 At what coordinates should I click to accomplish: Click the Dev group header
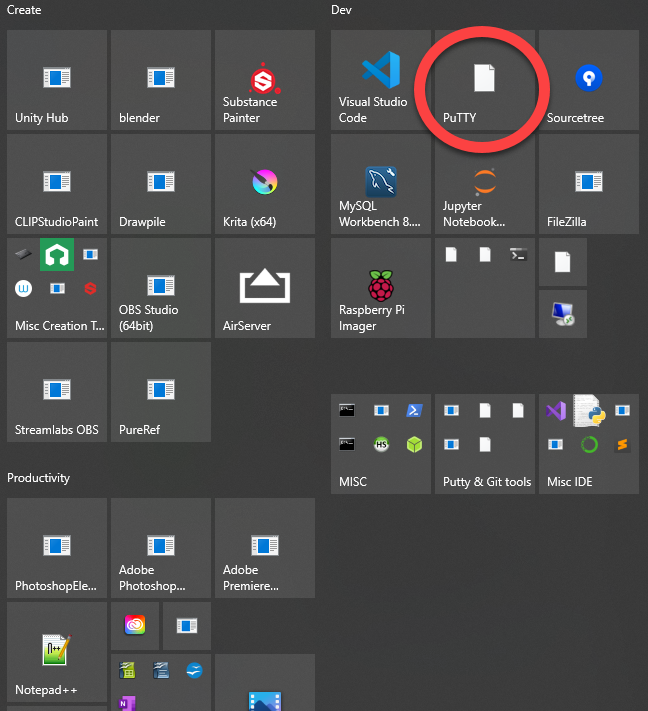pos(341,10)
